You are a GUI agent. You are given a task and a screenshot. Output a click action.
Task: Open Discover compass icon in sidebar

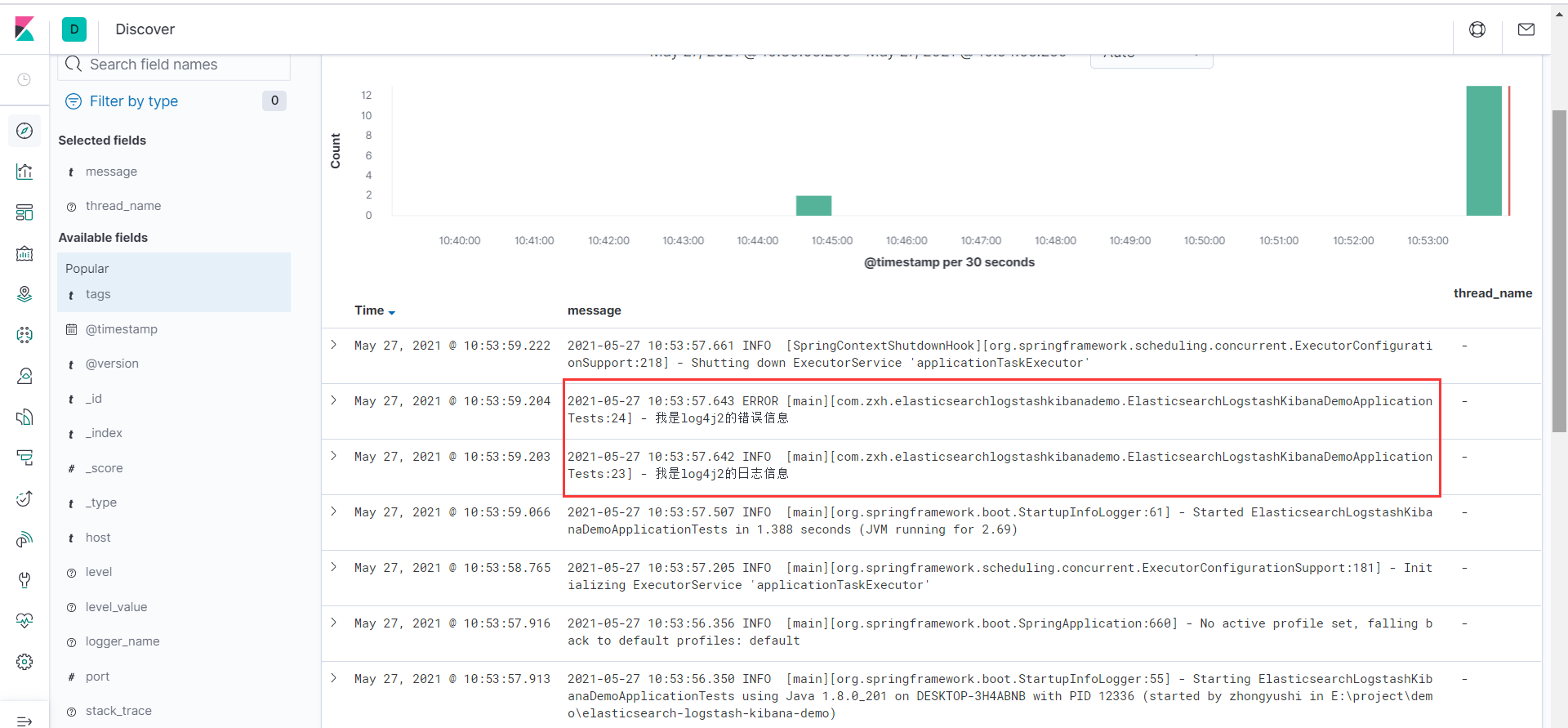click(24, 131)
